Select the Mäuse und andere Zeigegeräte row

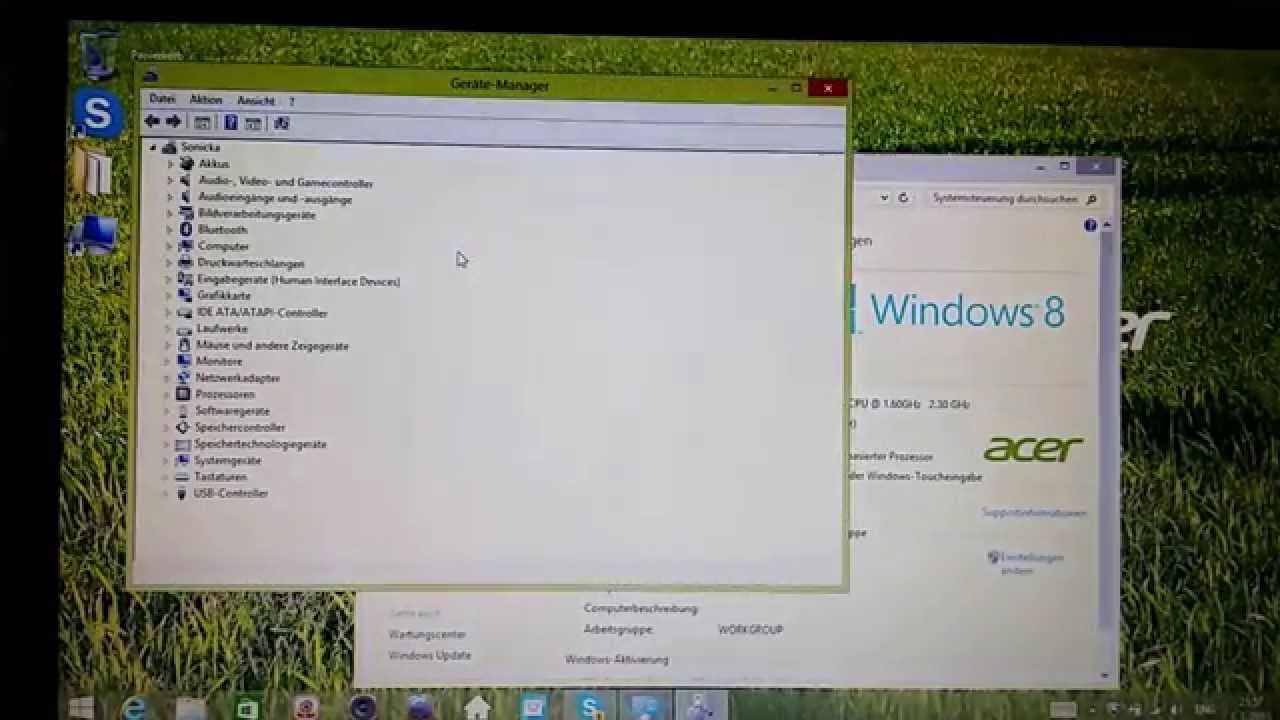272,345
